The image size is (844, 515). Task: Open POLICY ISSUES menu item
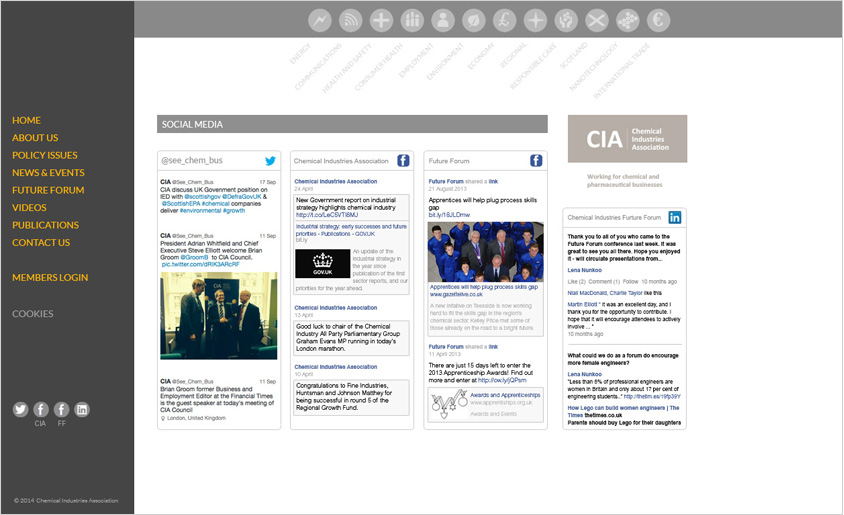tap(45, 156)
